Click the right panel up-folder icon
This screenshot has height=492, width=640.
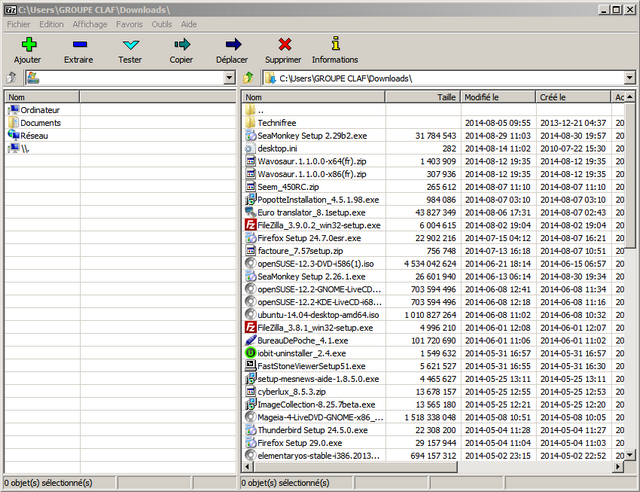point(249,78)
